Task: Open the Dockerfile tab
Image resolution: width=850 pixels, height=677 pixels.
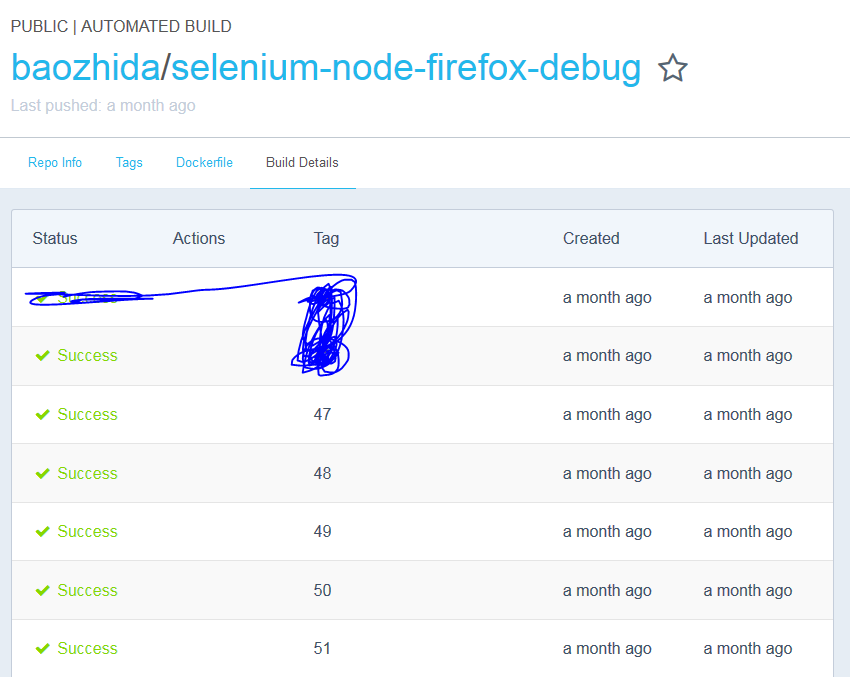Action: tap(204, 163)
